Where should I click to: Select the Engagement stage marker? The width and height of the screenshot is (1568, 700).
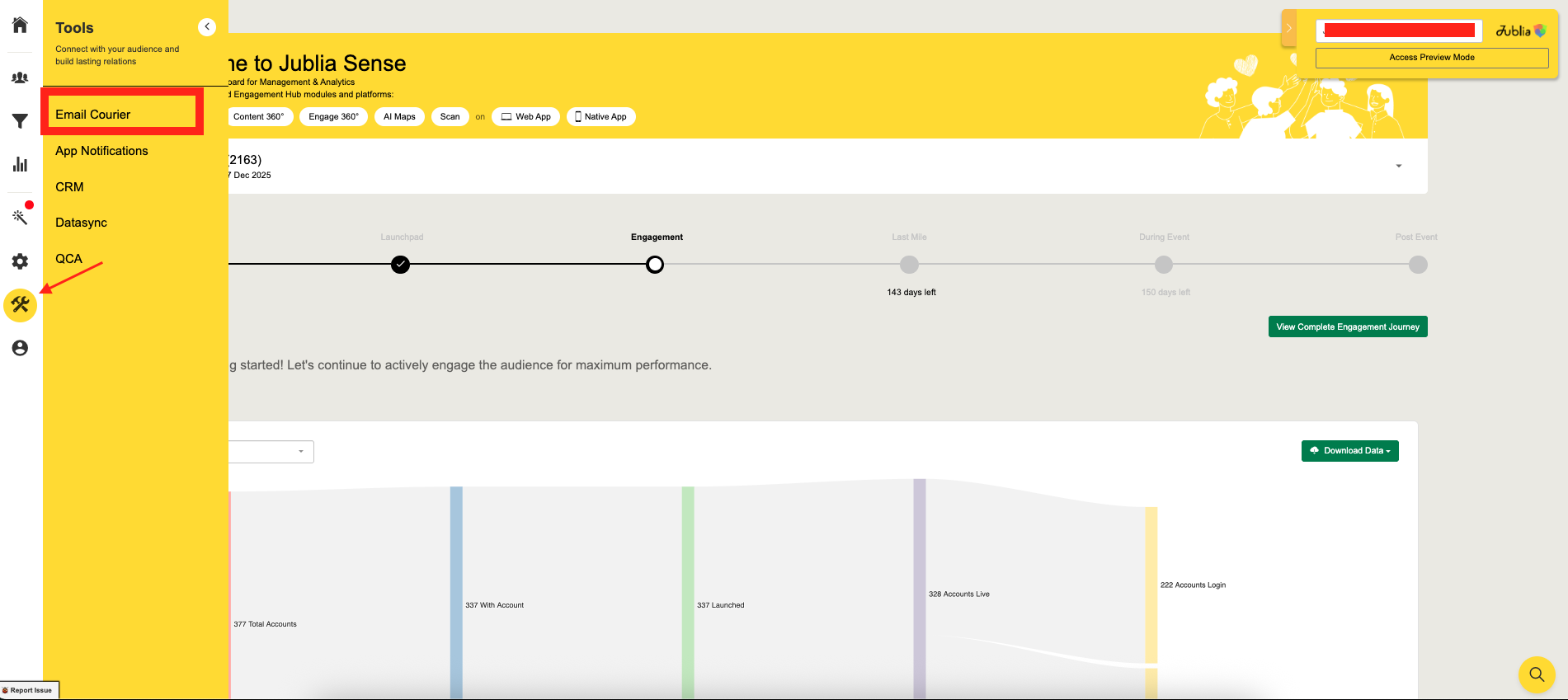[655, 265]
